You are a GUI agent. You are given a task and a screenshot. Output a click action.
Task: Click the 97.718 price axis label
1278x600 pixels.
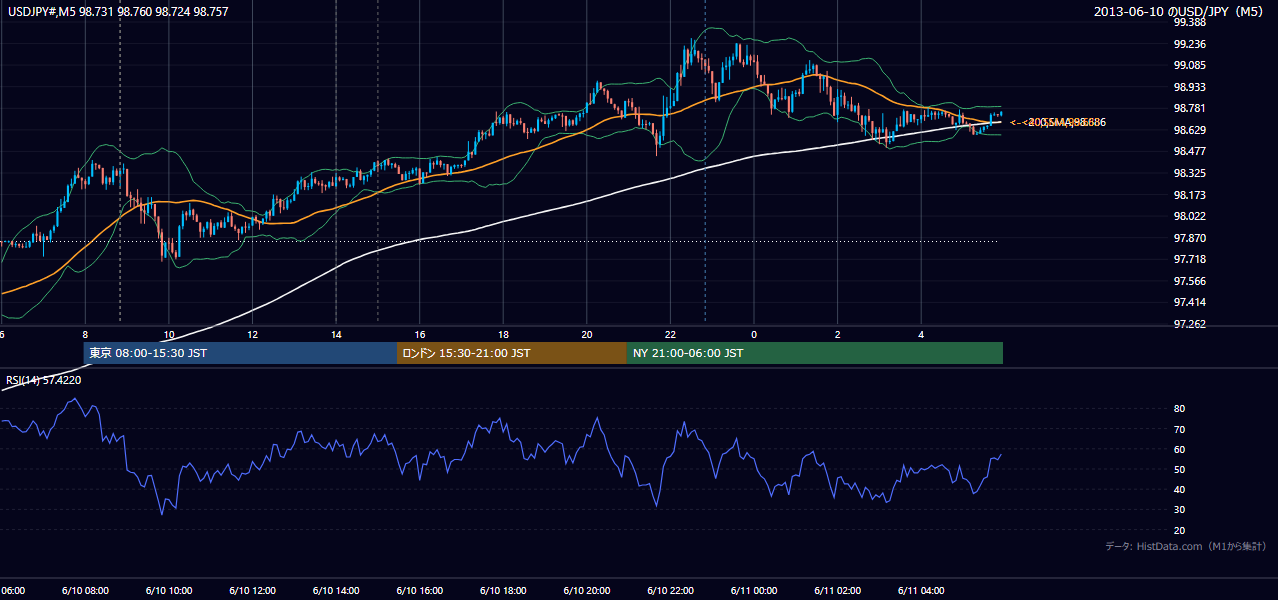[x=1188, y=259]
